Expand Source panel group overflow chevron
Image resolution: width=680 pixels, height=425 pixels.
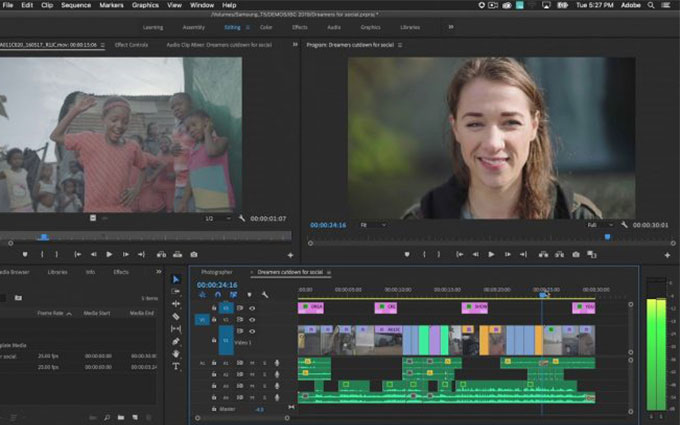[x=295, y=44]
